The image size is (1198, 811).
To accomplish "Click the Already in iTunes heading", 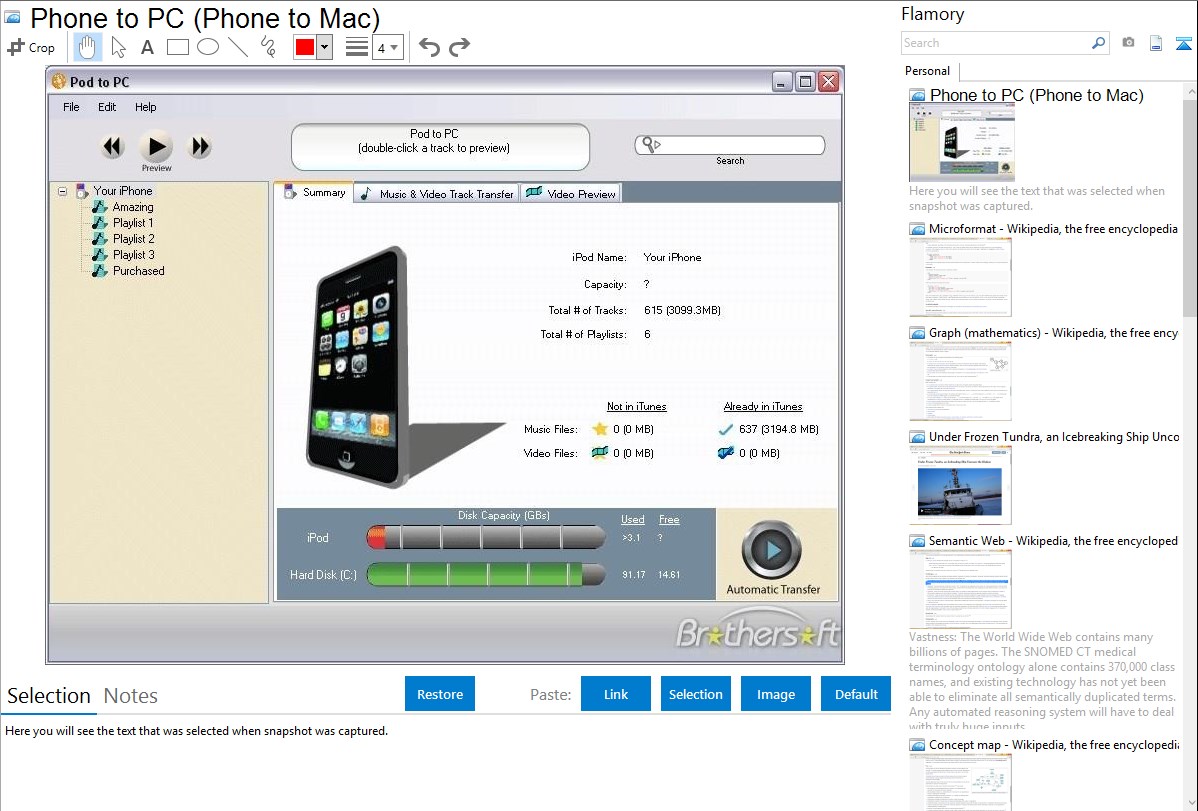I will pyautogui.click(x=763, y=407).
